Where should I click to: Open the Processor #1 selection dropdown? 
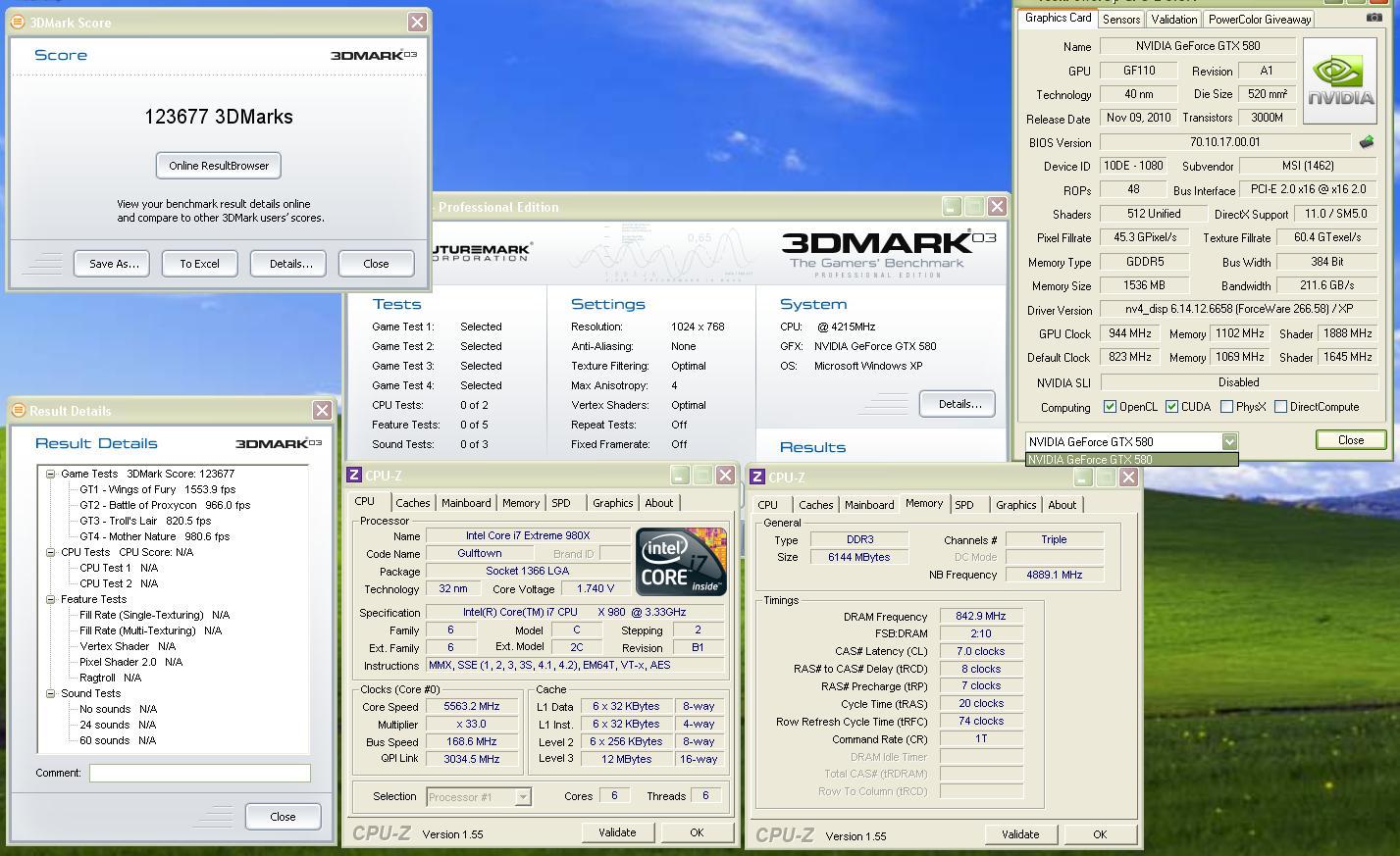tap(523, 797)
